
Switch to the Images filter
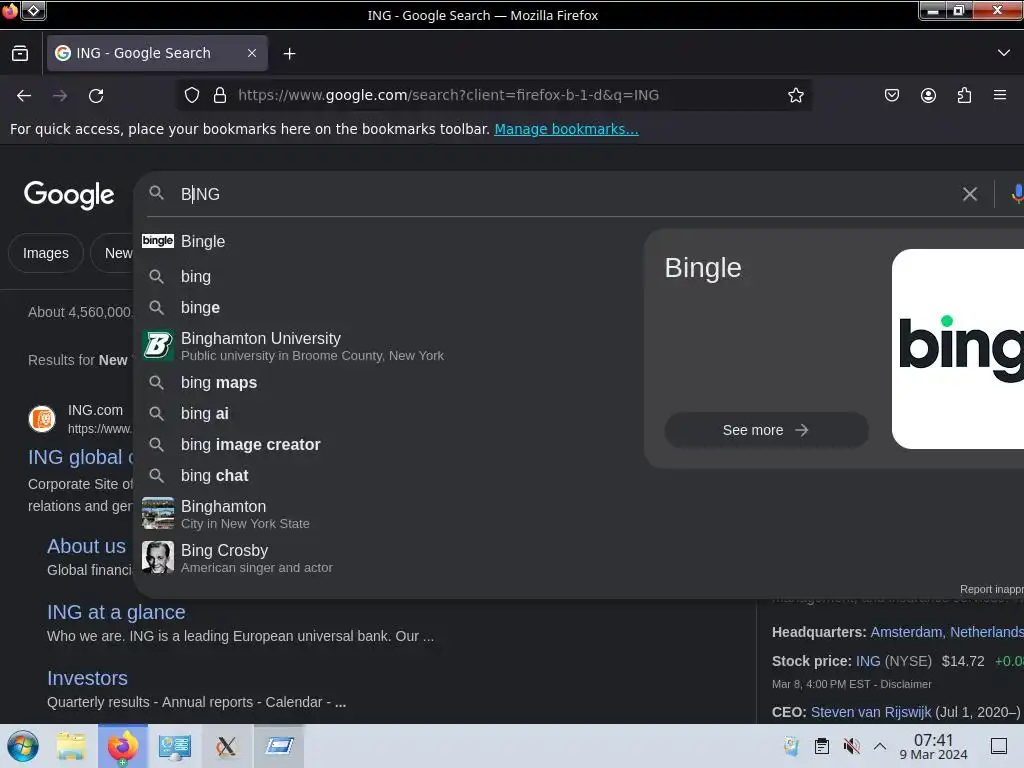coord(46,253)
